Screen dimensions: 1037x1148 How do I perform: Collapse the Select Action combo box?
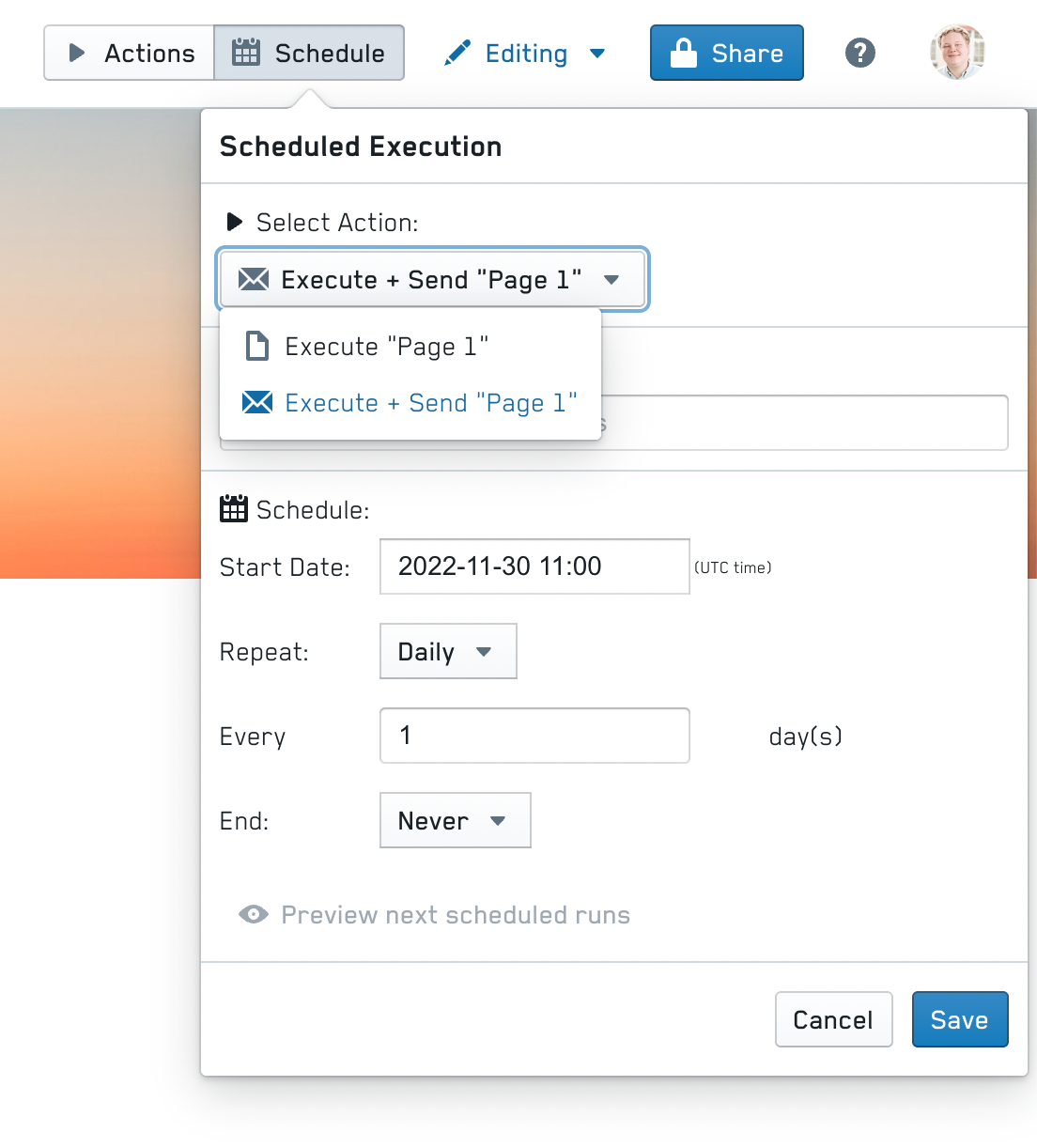pos(433,279)
